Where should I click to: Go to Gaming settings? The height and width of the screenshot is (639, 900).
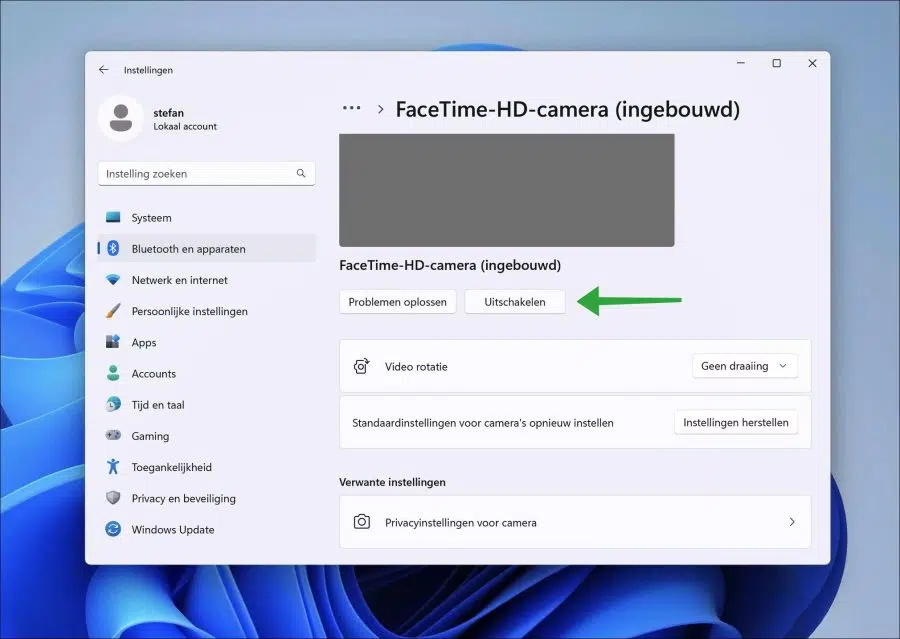pyautogui.click(x=207, y=436)
